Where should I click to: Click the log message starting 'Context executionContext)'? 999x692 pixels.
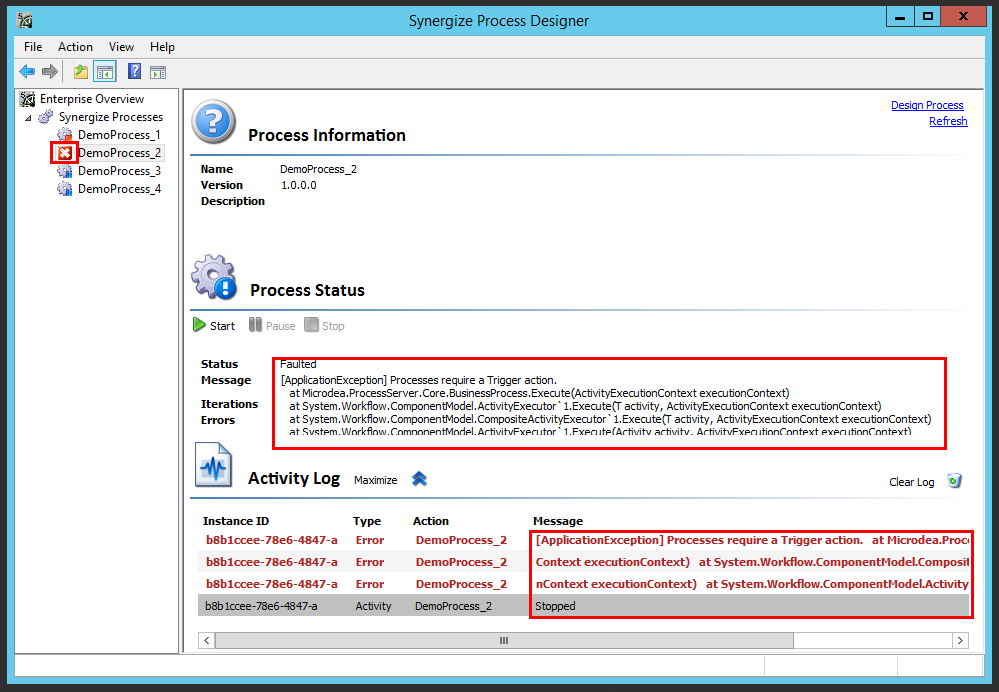(752, 562)
